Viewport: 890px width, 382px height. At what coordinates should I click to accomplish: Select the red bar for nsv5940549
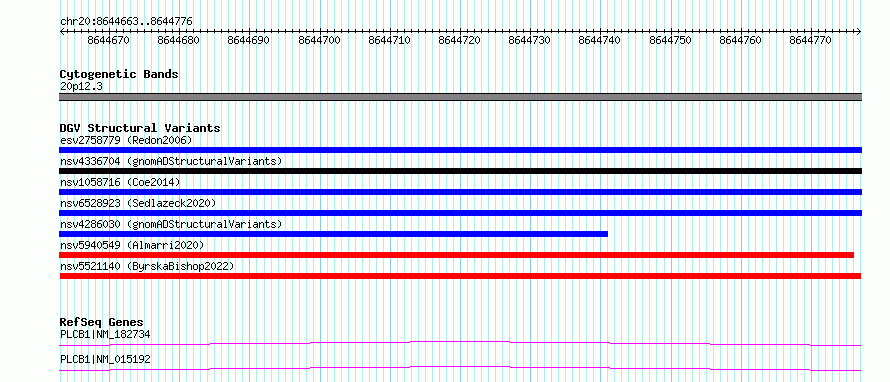[456, 255]
